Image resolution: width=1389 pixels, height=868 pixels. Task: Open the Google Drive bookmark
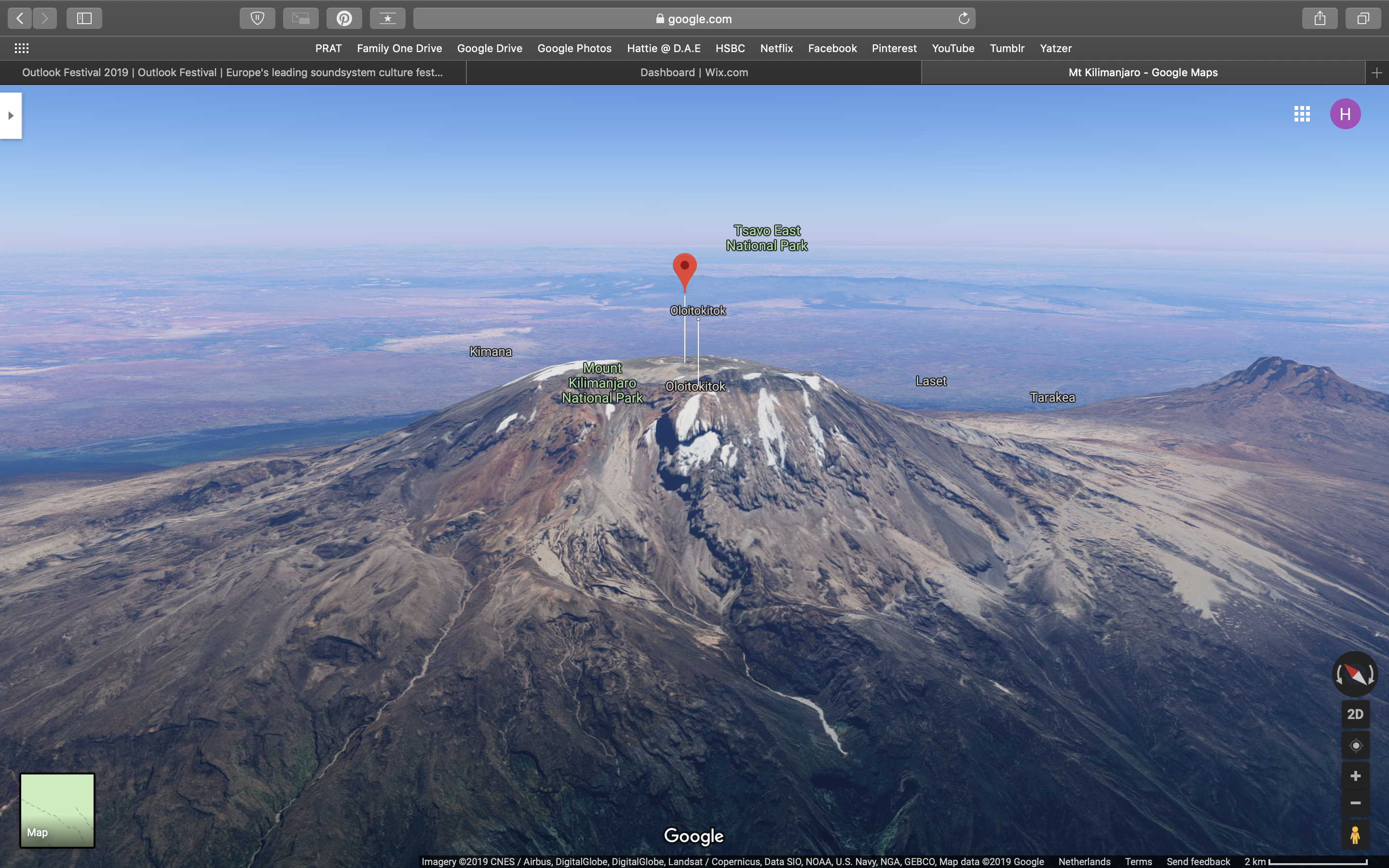[x=489, y=48]
